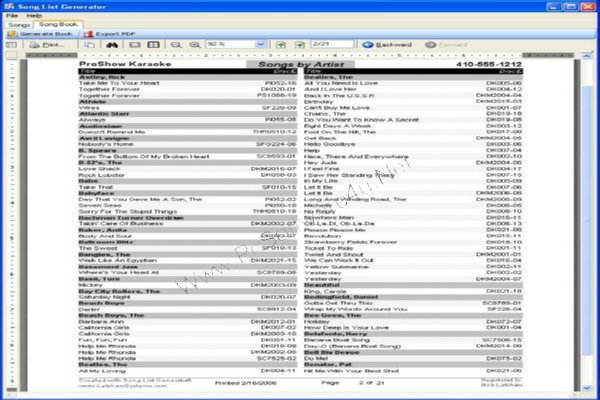Click 'Twist And Shout' song row
This screenshot has height=400, width=600.
coord(413,254)
